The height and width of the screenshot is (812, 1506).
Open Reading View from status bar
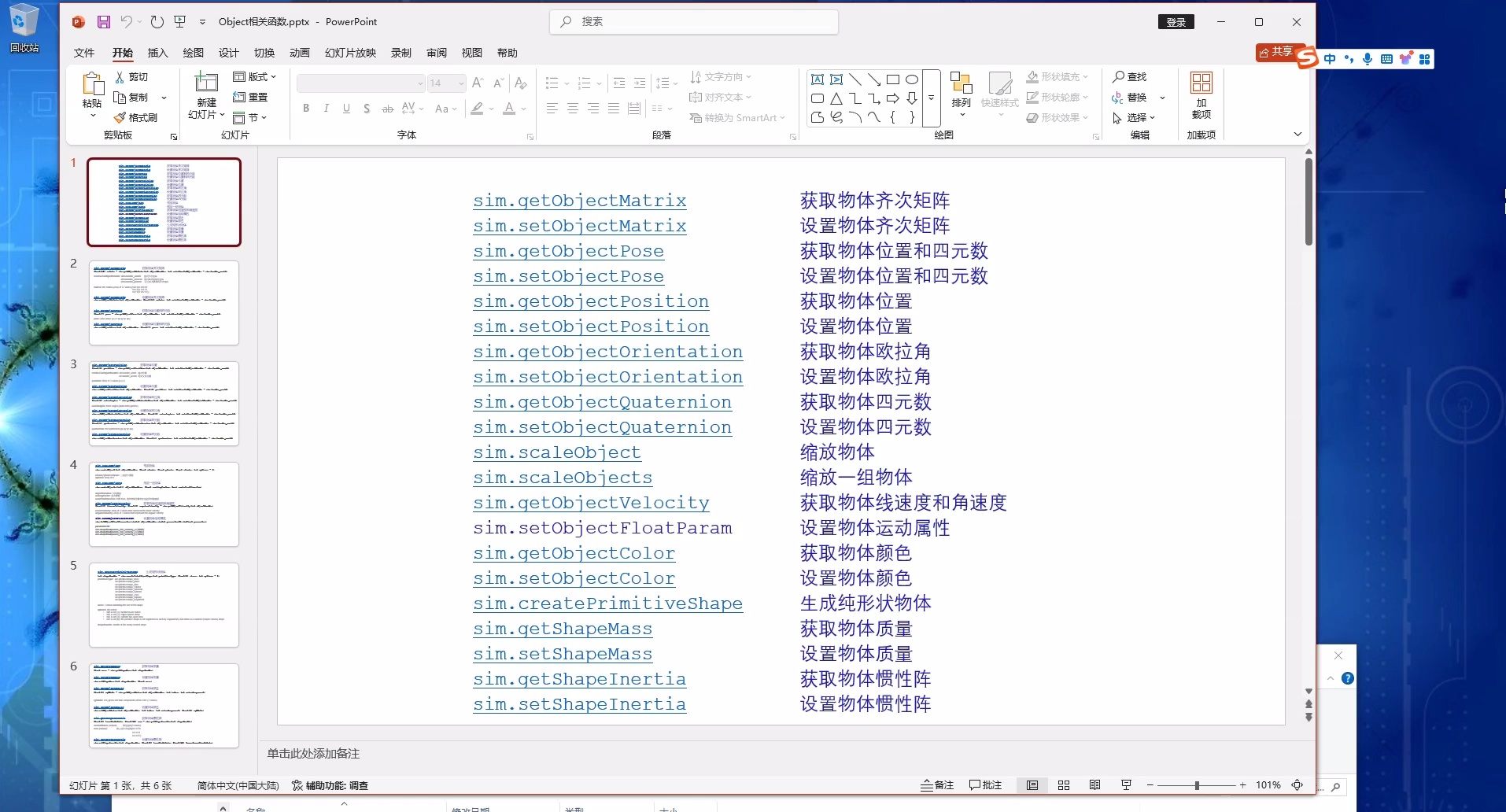click(1094, 785)
